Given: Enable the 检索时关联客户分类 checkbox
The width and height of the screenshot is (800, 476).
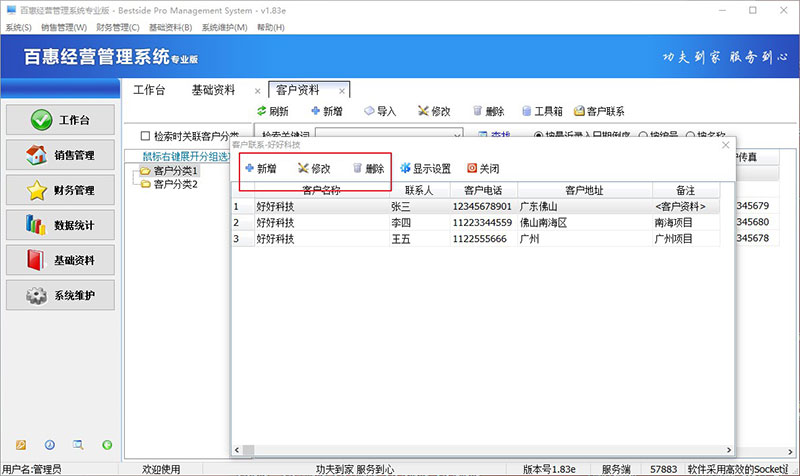Looking at the screenshot, I should point(146,136).
